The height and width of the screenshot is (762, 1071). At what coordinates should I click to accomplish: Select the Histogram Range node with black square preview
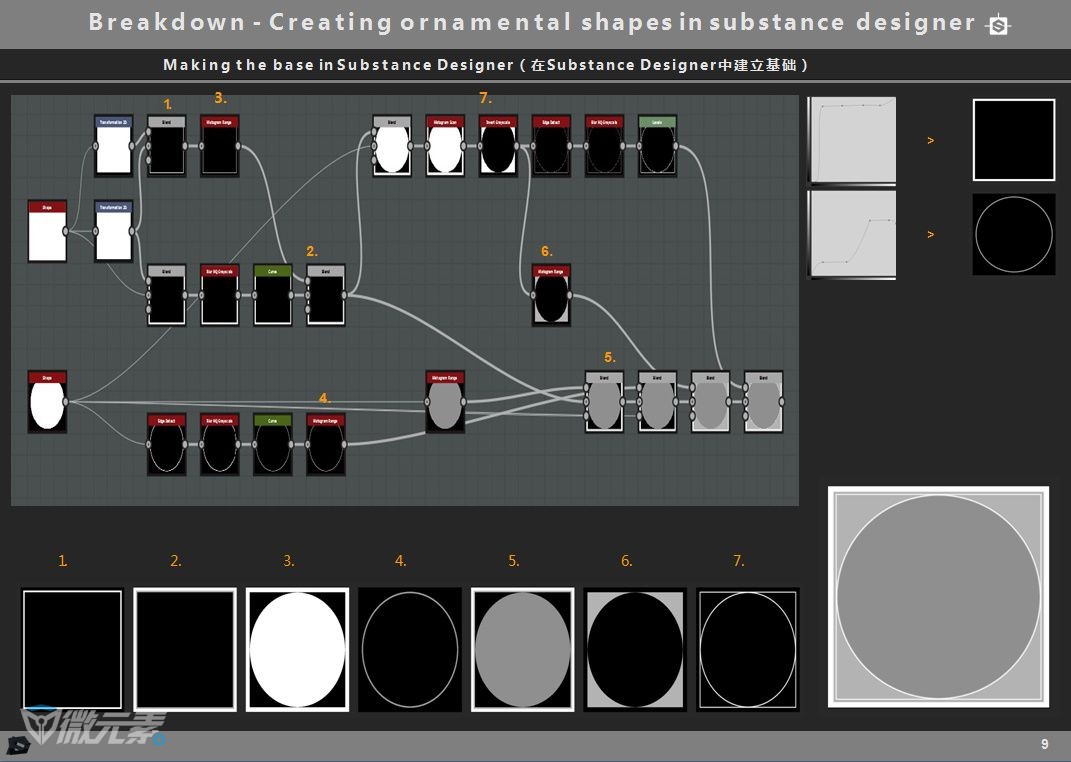click(x=220, y=145)
